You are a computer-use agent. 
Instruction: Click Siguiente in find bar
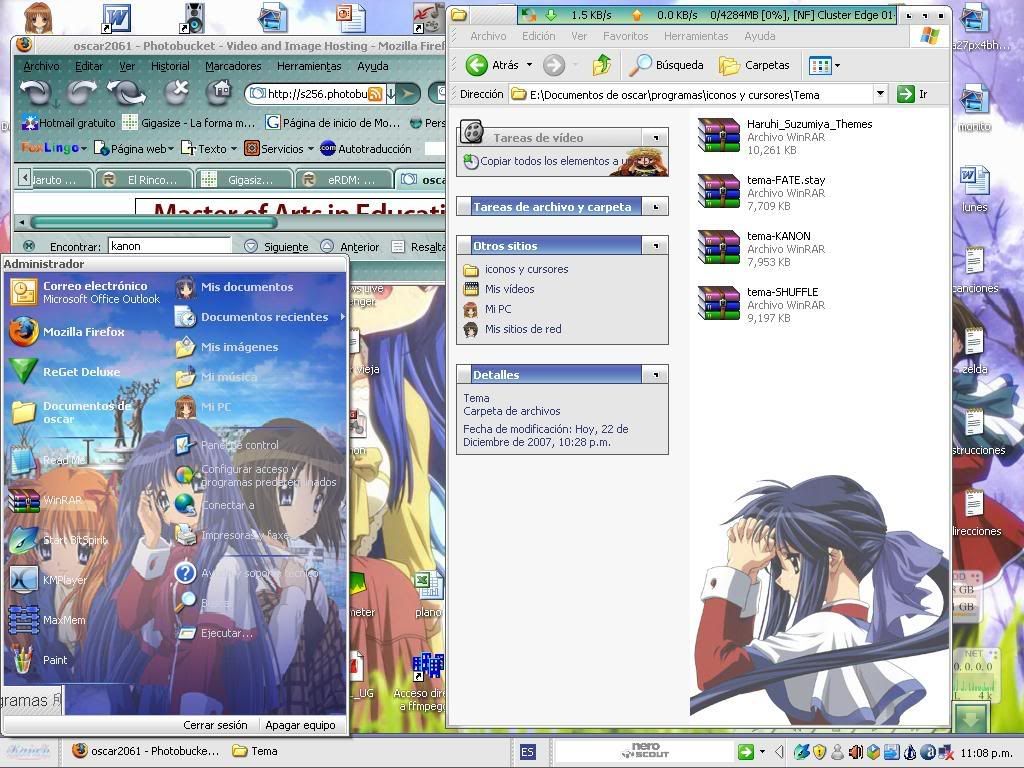coord(276,247)
